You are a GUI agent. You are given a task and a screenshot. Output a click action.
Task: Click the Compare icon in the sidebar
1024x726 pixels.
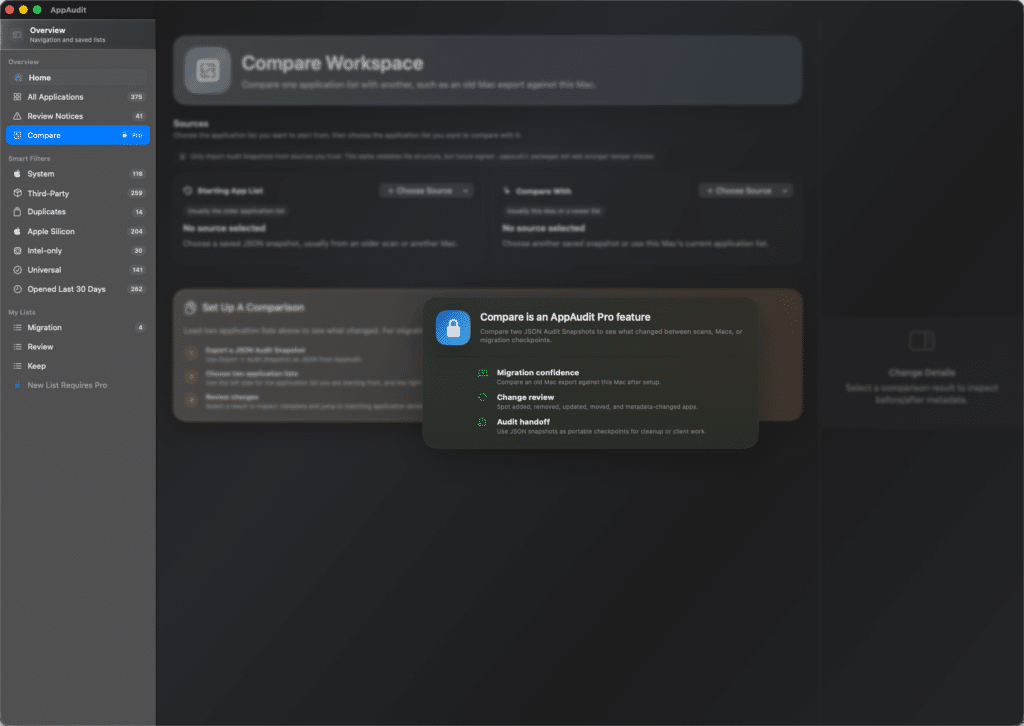18,135
